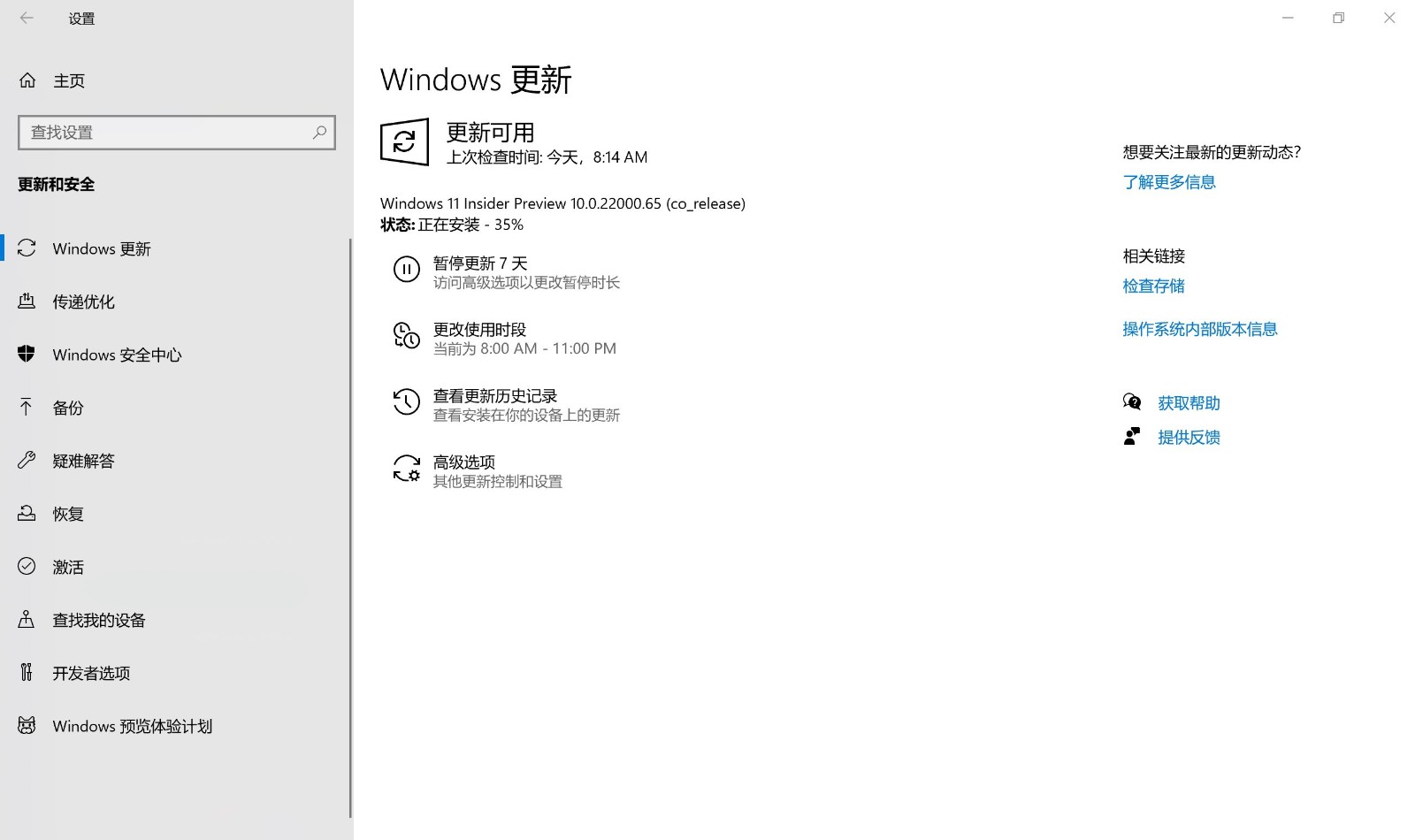Click the 获取帮助 link
Screen dimensions: 1415x840
pos(1189,403)
